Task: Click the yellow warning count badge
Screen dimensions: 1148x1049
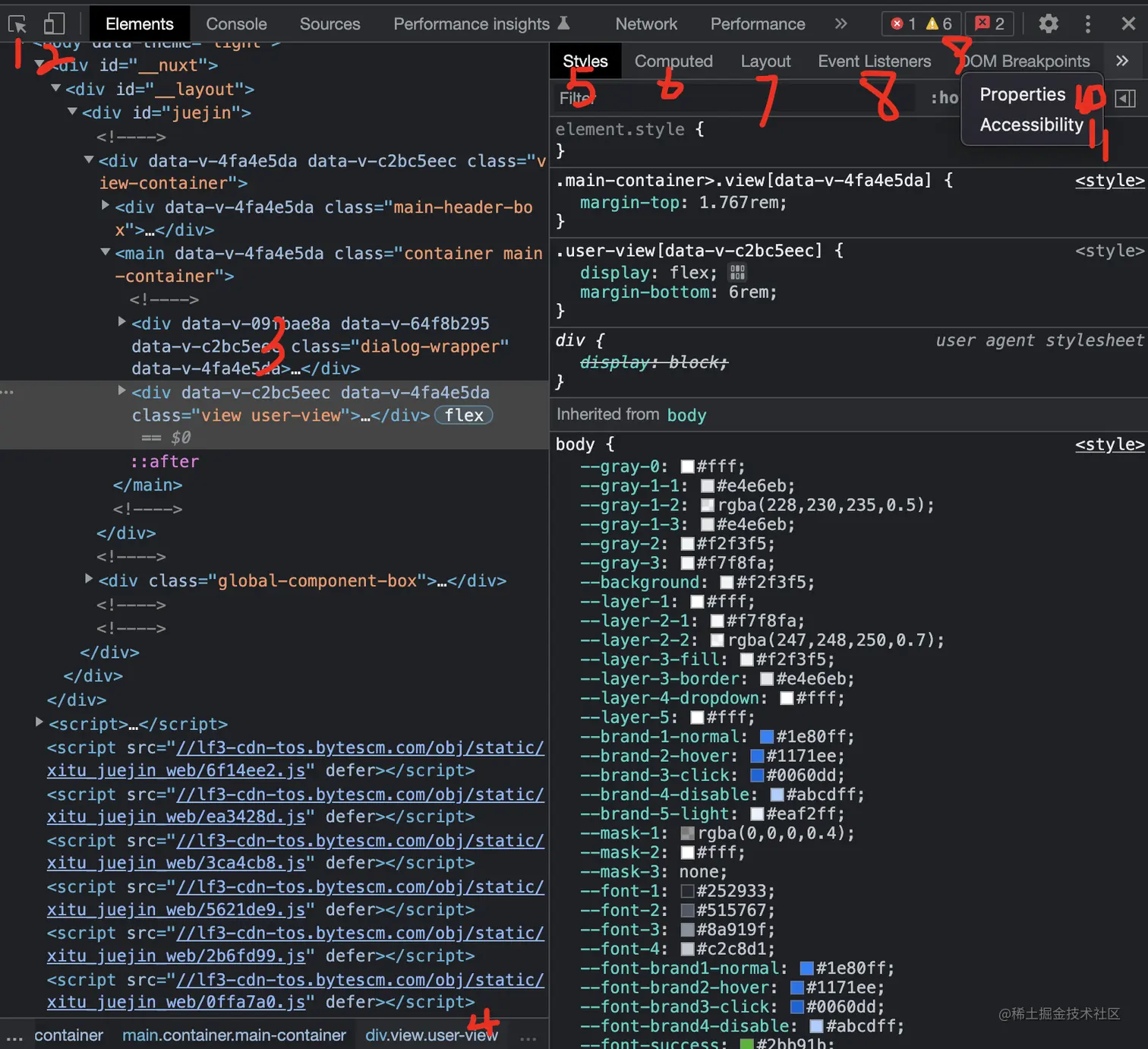Action: click(x=939, y=24)
